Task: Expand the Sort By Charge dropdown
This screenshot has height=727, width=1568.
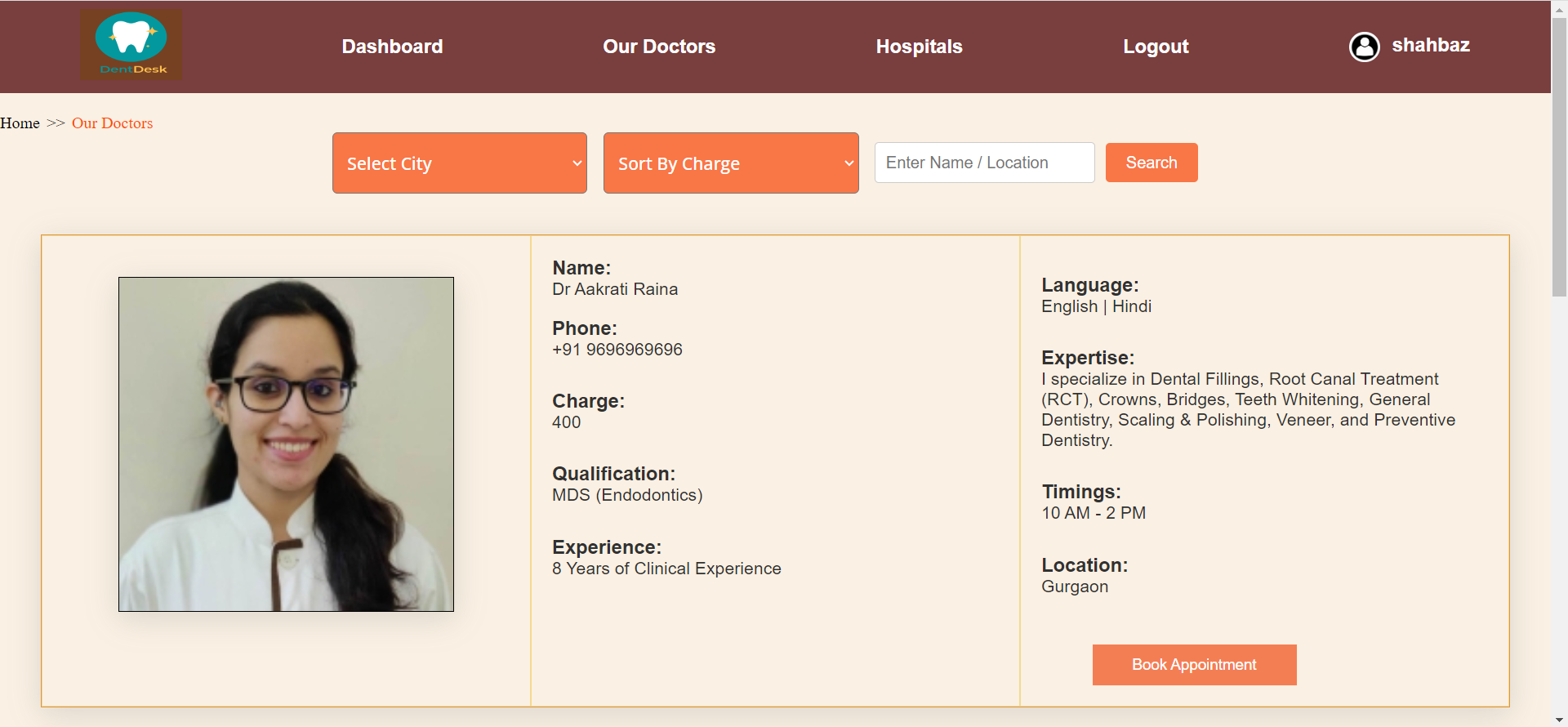Action: coord(730,163)
